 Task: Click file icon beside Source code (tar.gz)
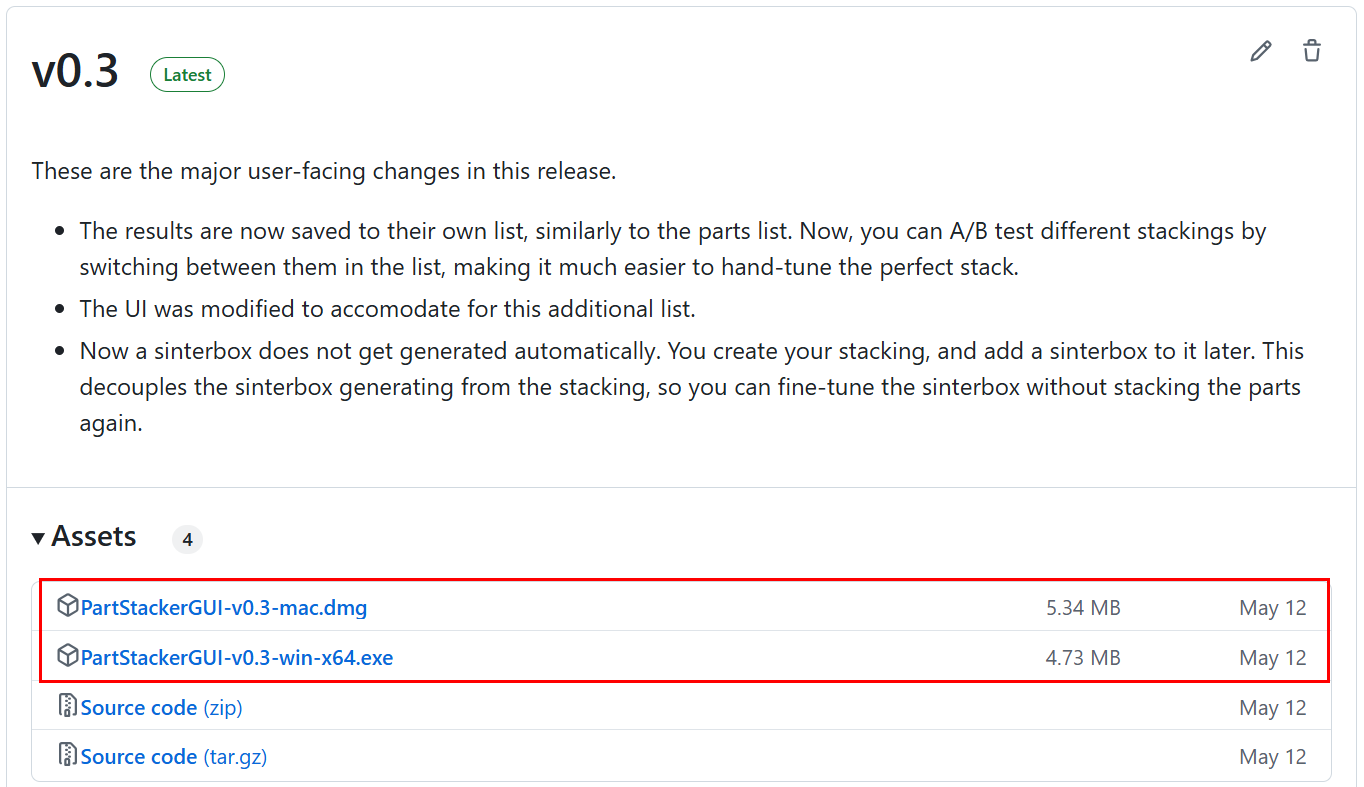point(67,755)
